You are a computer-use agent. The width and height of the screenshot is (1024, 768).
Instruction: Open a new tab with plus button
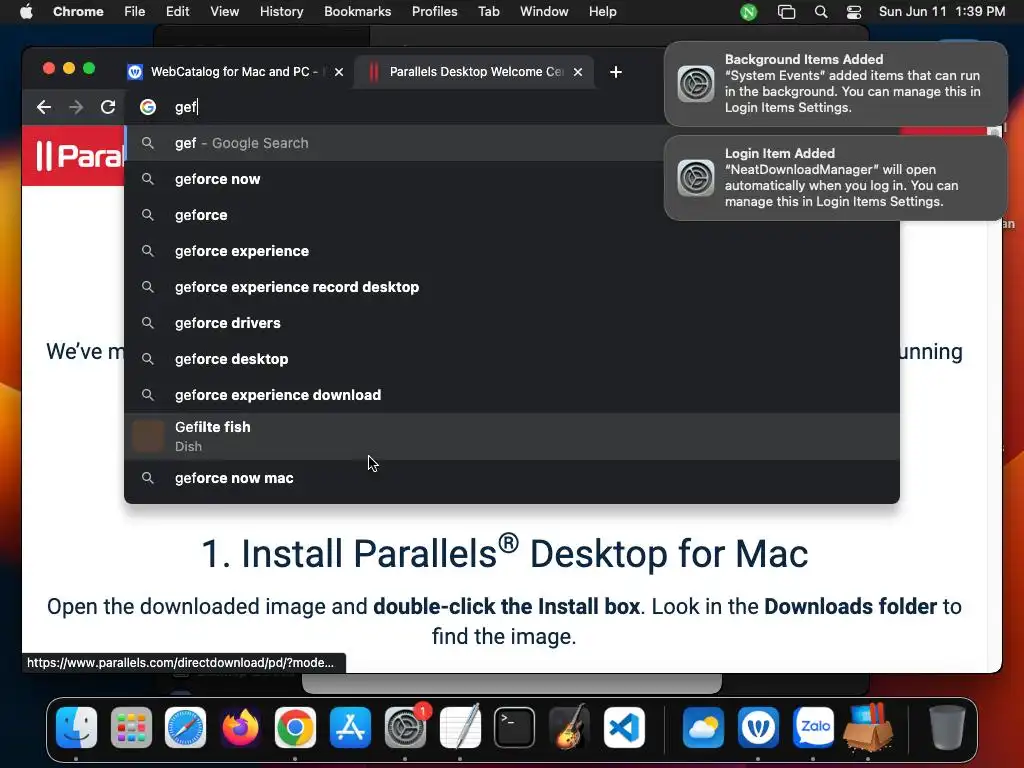pos(615,72)
